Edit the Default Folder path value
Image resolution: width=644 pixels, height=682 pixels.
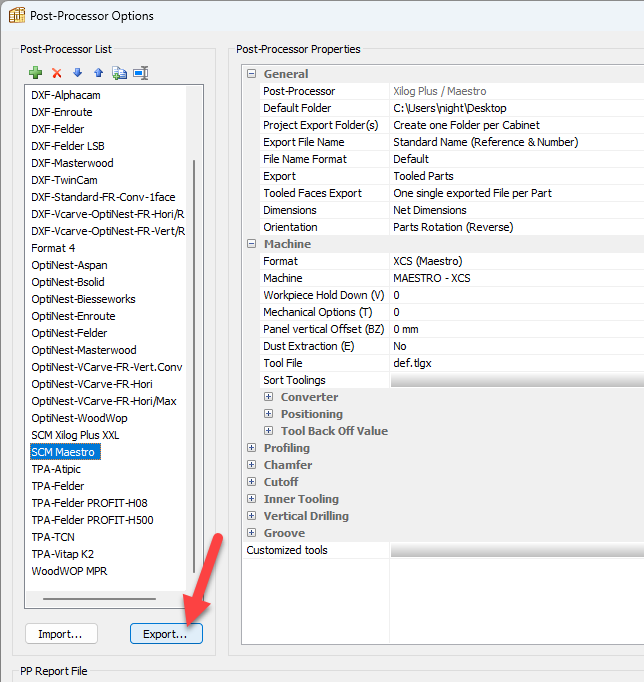(x=517, y=108)
